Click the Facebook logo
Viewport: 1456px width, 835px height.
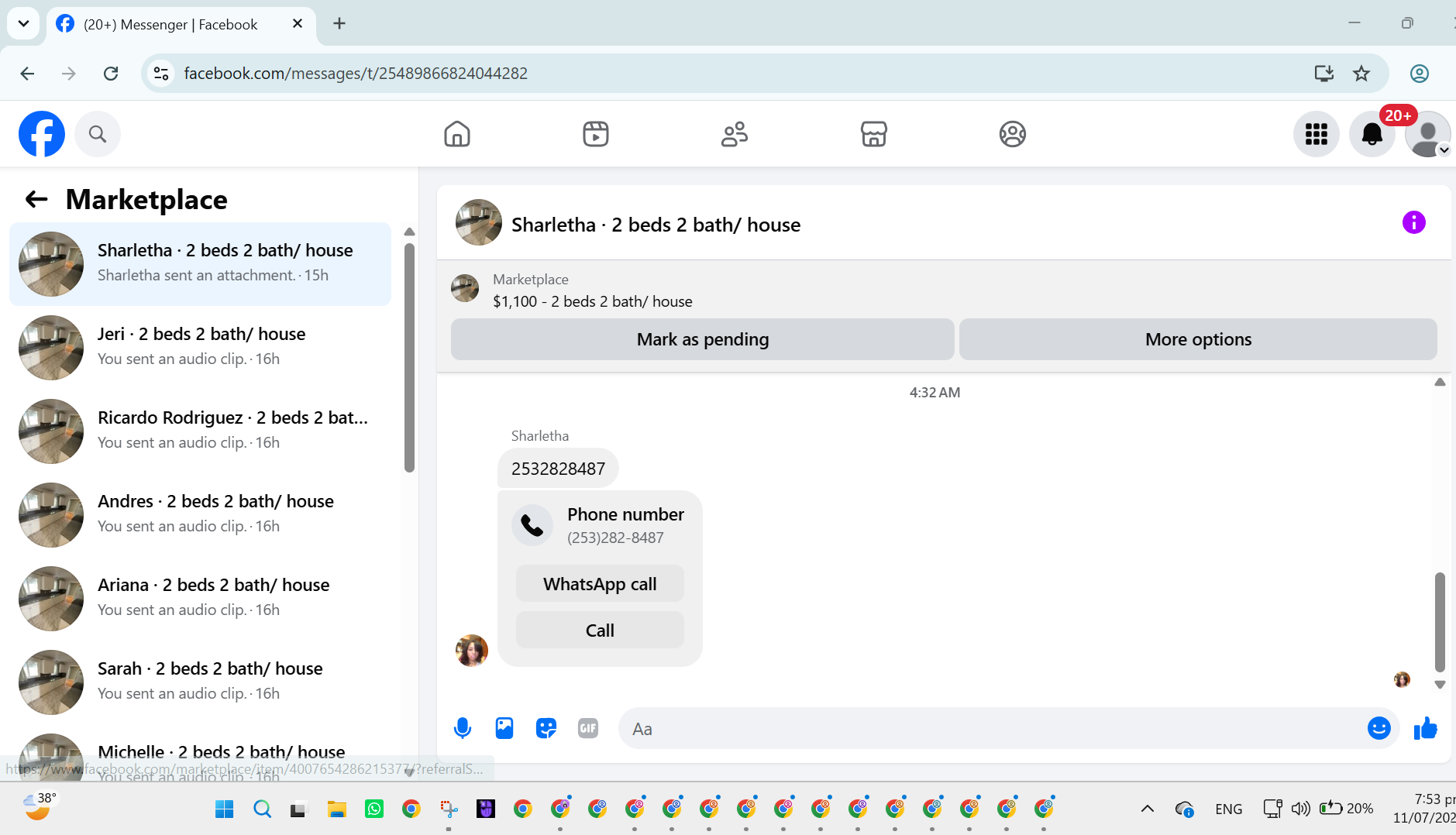(x=42, y=134)
